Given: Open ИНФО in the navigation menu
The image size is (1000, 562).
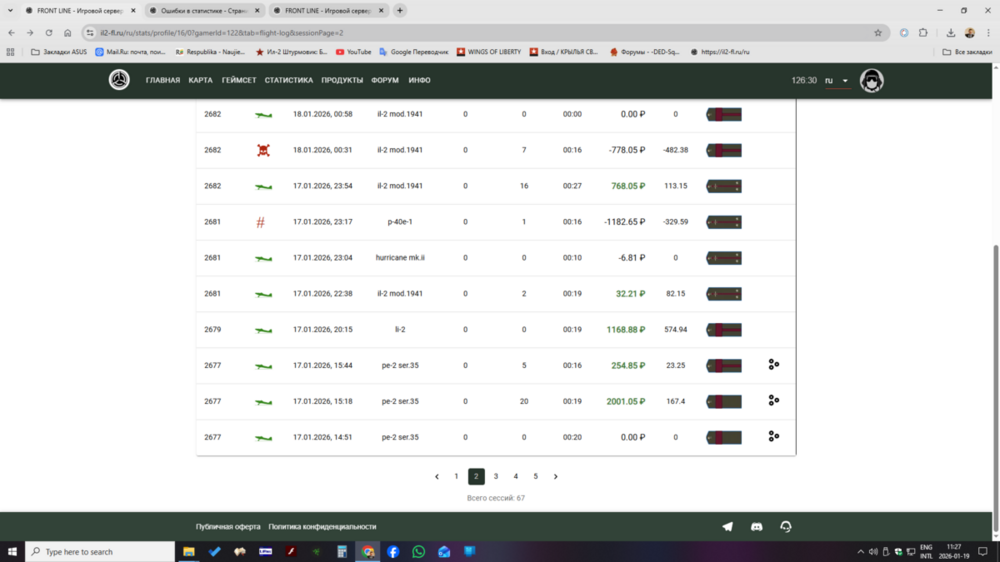Looking at the screenshot, I should click(x=420, y=80).
